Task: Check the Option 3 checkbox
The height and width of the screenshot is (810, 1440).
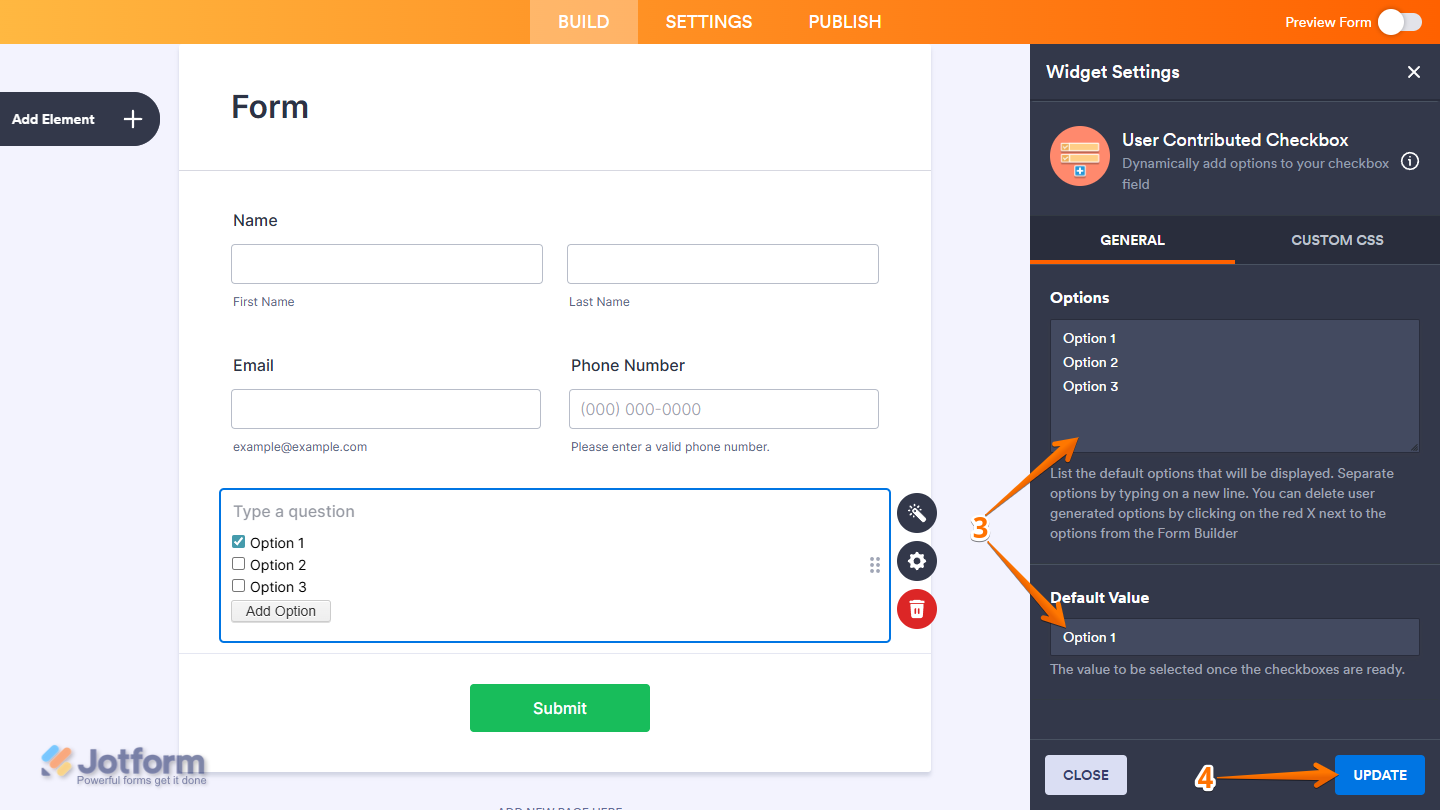Action: (x=238, y=587)
